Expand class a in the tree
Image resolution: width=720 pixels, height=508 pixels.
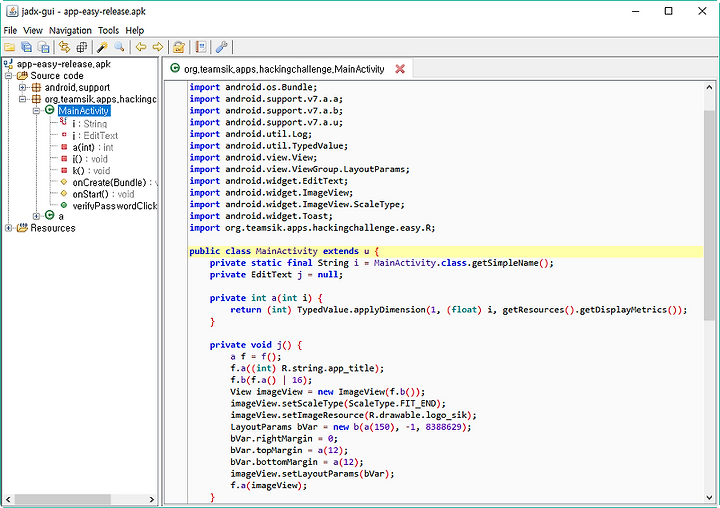click(36, 216)
